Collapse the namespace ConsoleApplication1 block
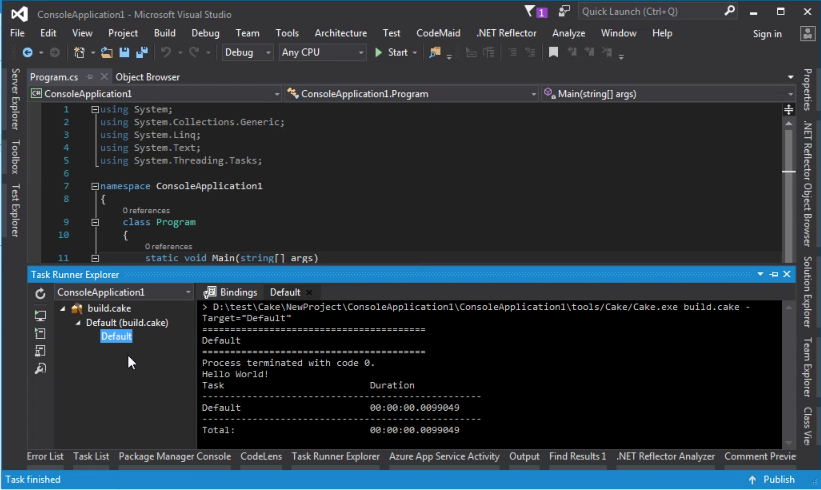 click(x=95, y=186)
